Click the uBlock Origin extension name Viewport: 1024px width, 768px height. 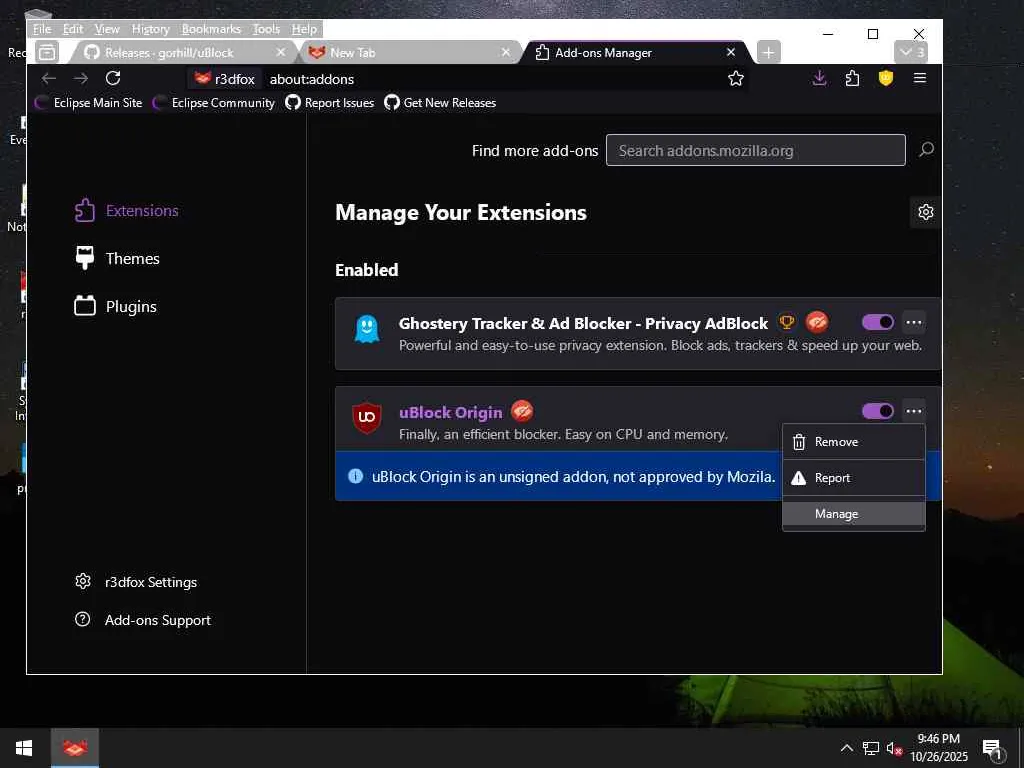(451, 413)
